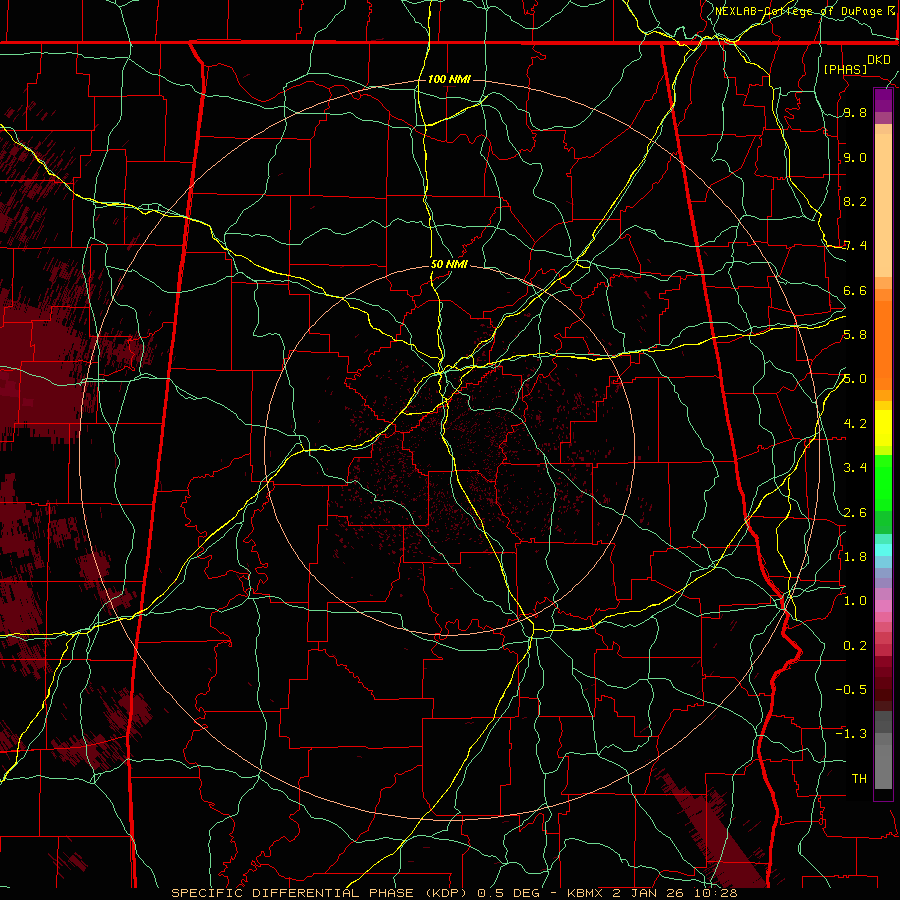Viewport: 900px width, 900px height.
Task: Select the 1.0 value on the color scale
Action: pyautogui.click(x=855, y=601)
